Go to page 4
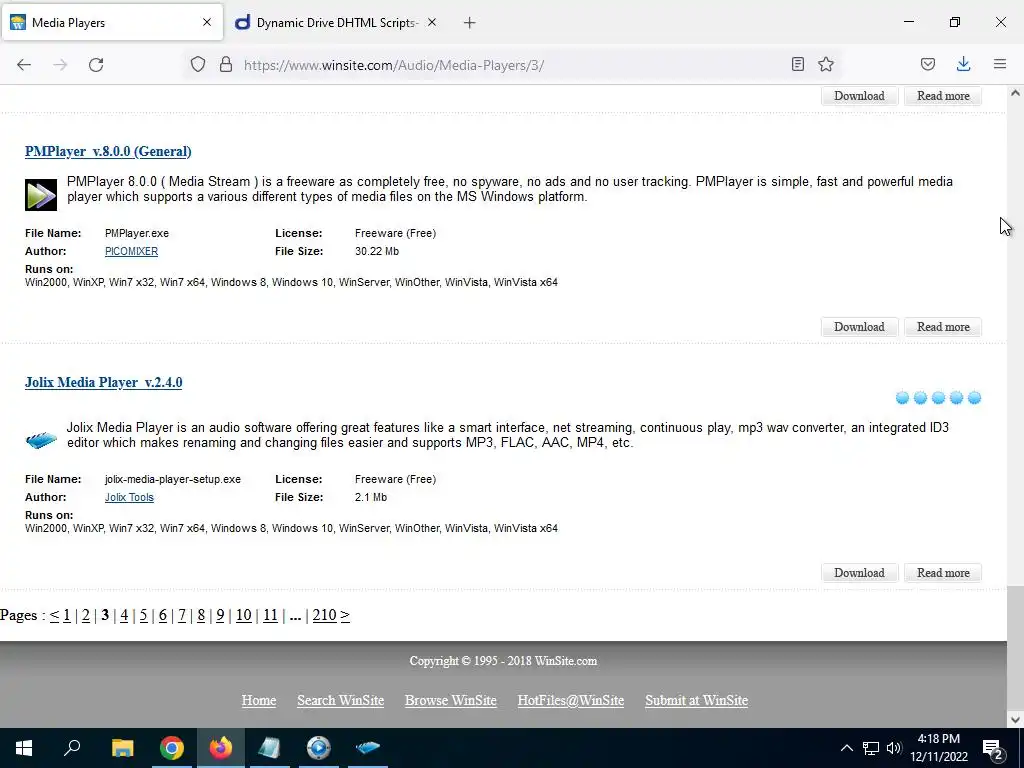 [x=124, y=615]
